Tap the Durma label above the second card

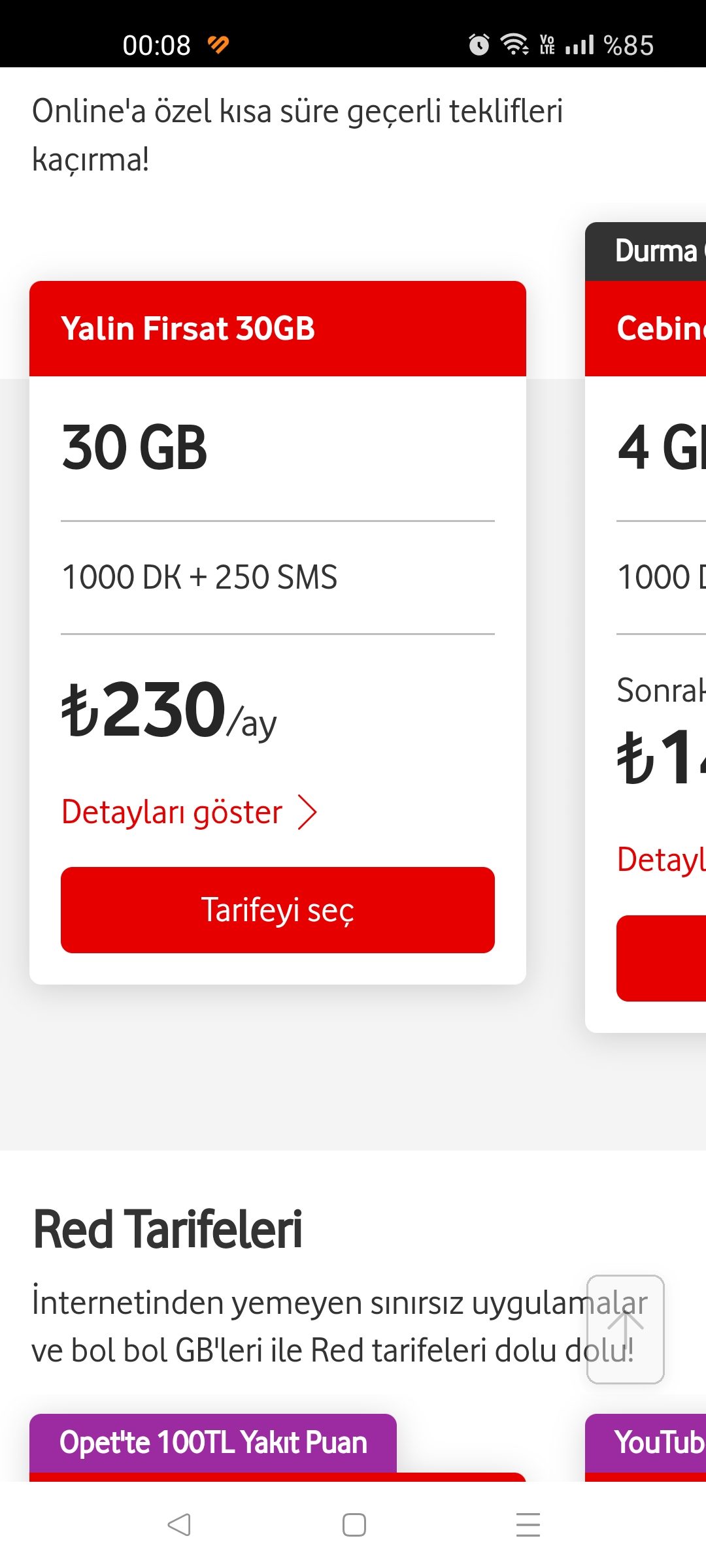pos(646,252)
